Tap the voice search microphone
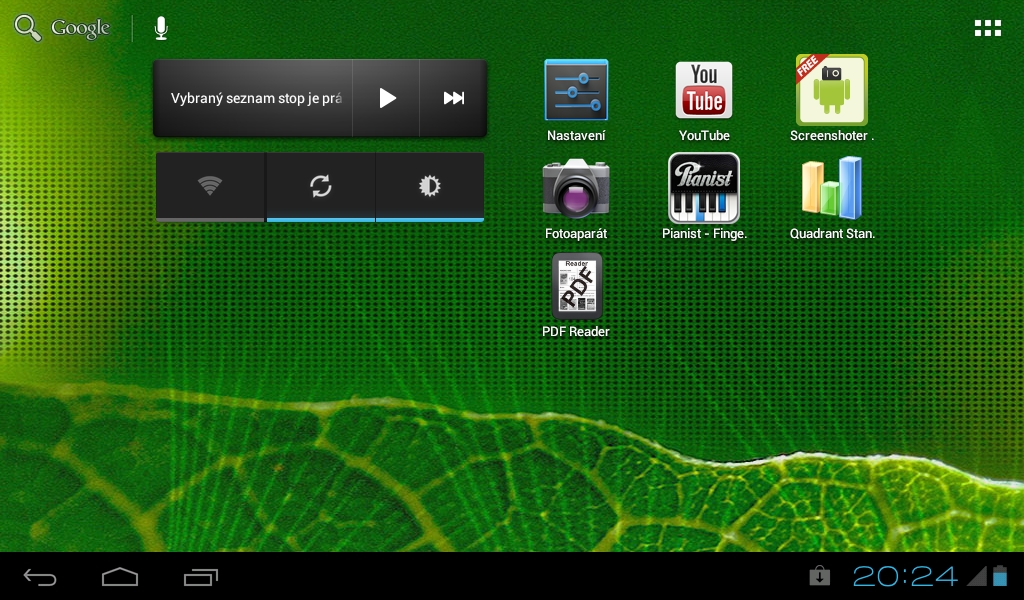 pyautogui.click(x=161, y=28)
